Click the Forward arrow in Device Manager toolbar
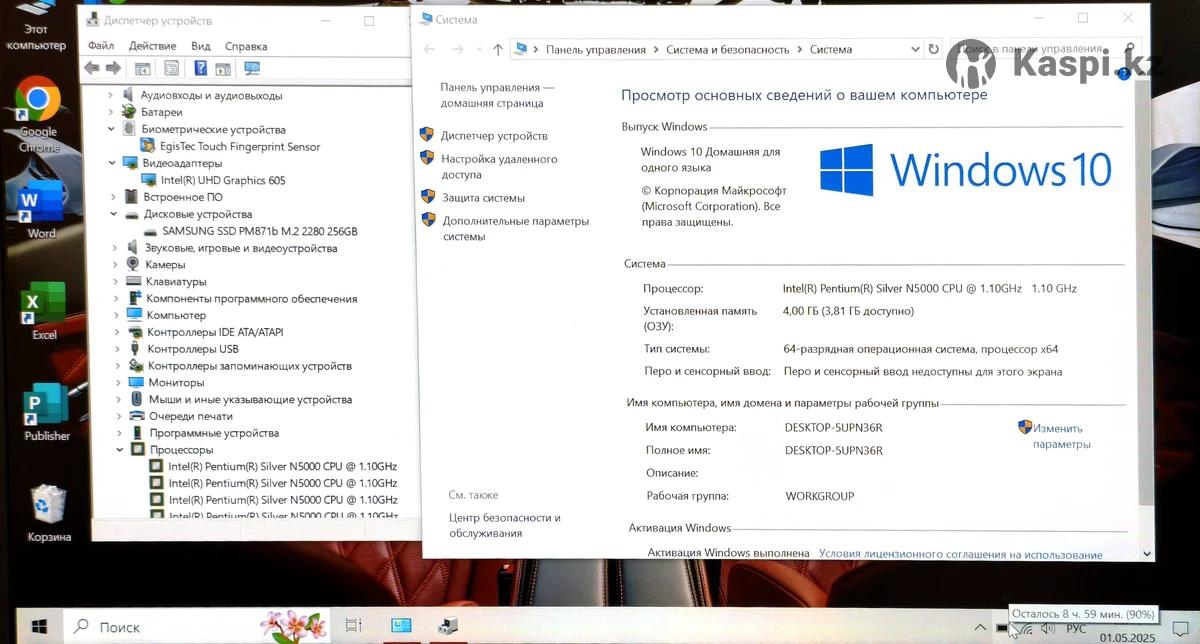 (113, 68)
